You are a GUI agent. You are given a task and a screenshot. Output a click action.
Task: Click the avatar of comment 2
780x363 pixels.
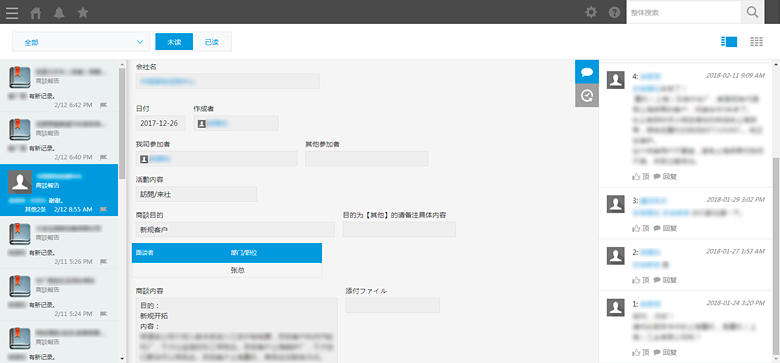coord(616,256)
